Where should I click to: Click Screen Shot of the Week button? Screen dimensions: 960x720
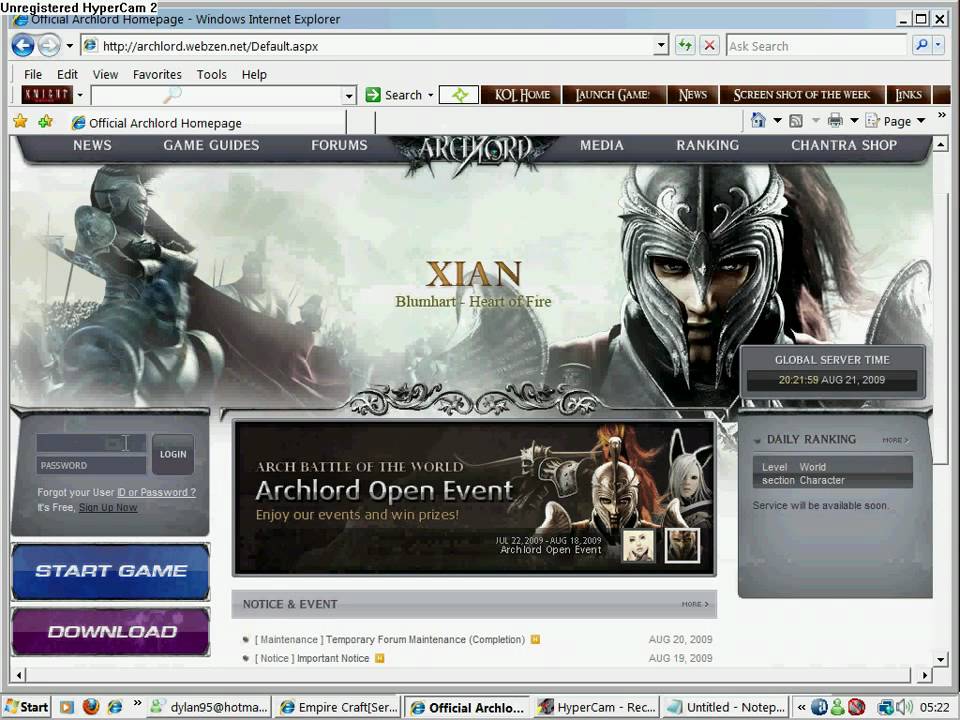802,95
